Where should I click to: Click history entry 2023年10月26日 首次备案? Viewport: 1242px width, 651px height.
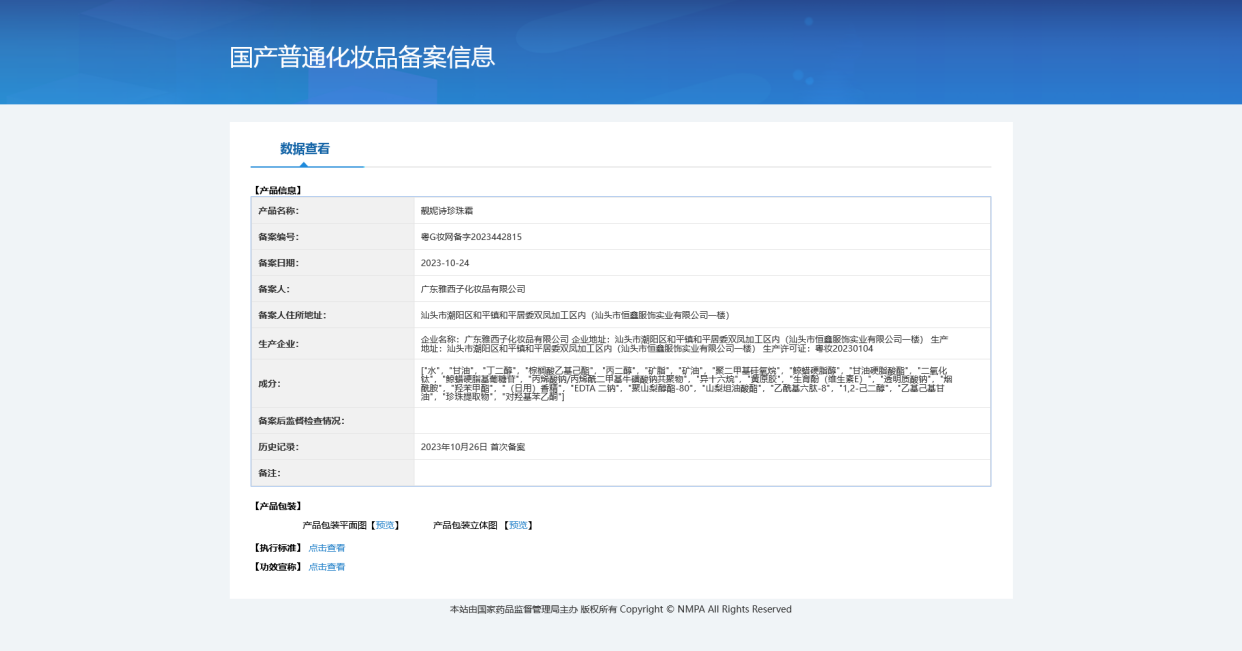[473, 447]
